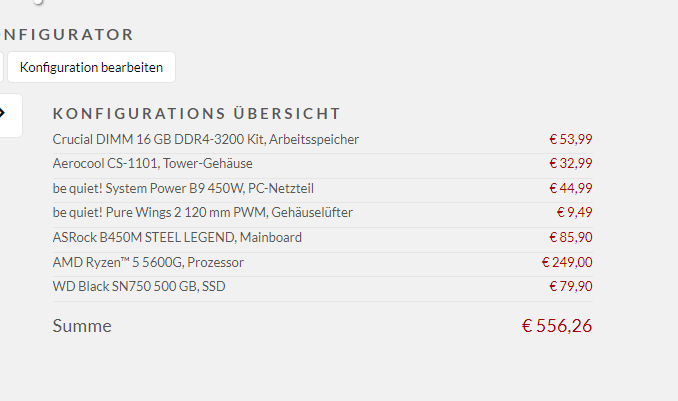Click the € 32,99 Aerocool case price
This screenshot has height=401, width=678.
pos(570,164)
